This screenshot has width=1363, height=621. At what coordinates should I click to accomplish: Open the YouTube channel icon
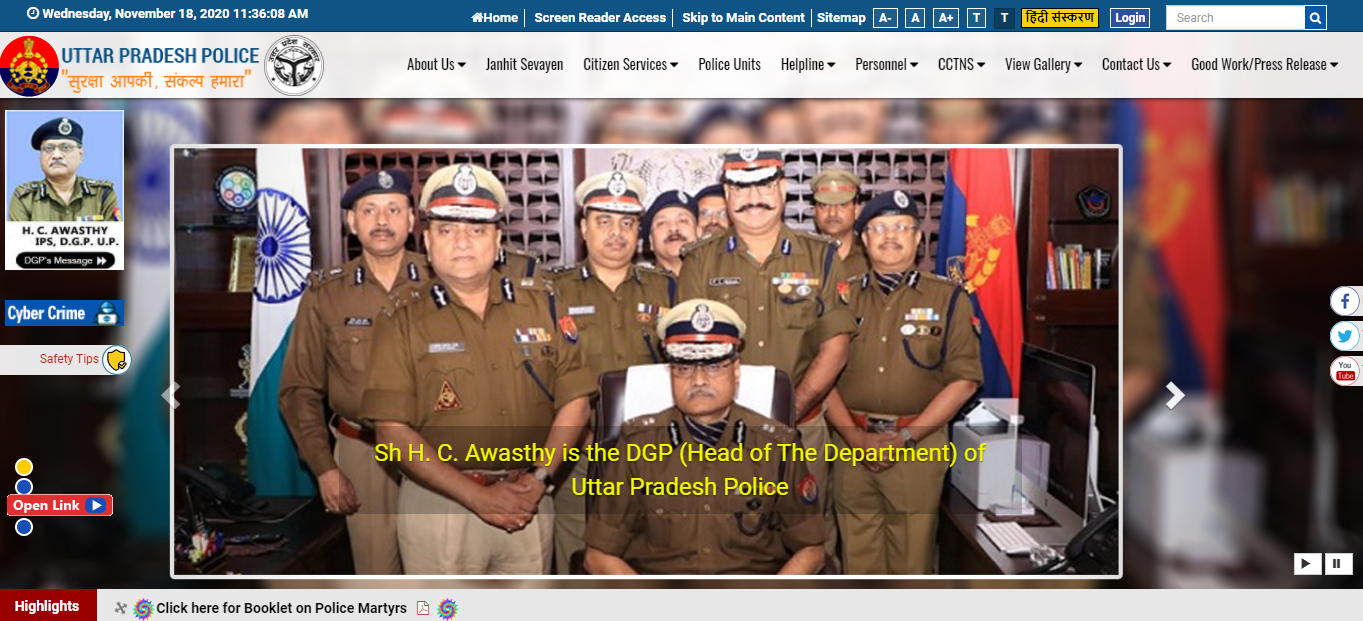pyautogui.click(x=1345, y=371)
